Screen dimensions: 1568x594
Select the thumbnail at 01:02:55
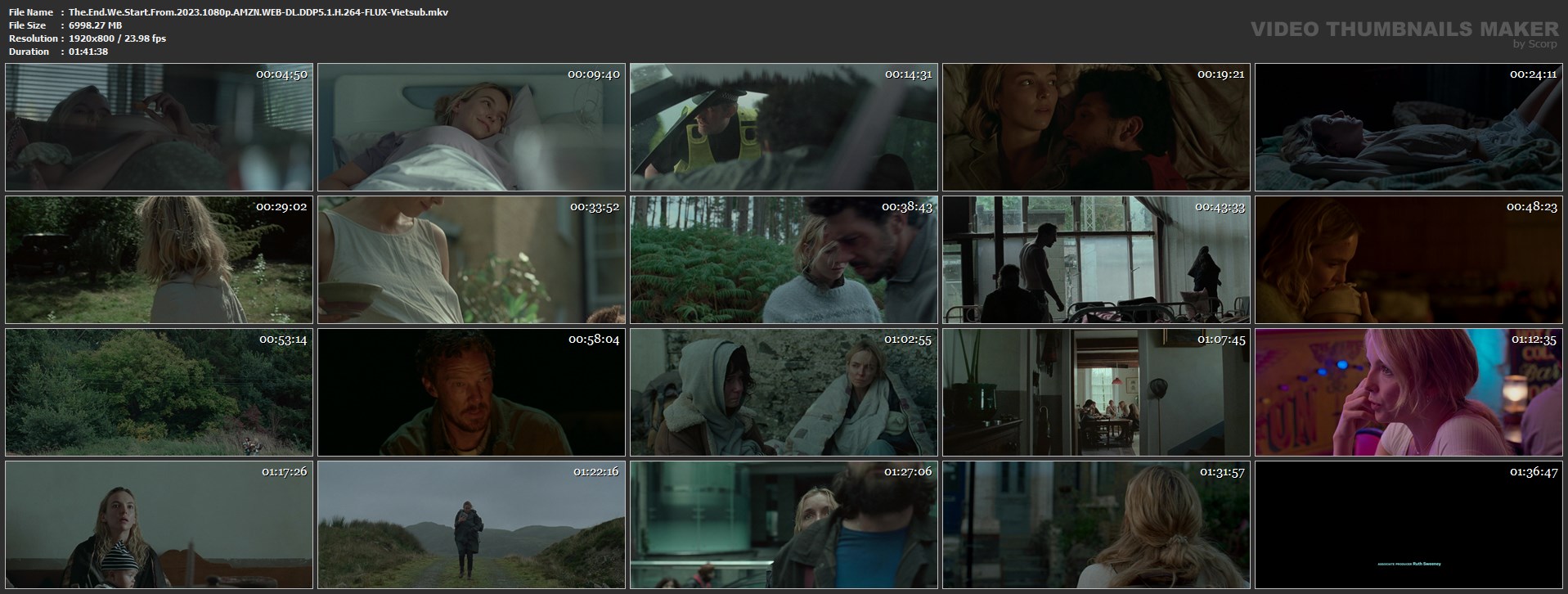[784, 392]
